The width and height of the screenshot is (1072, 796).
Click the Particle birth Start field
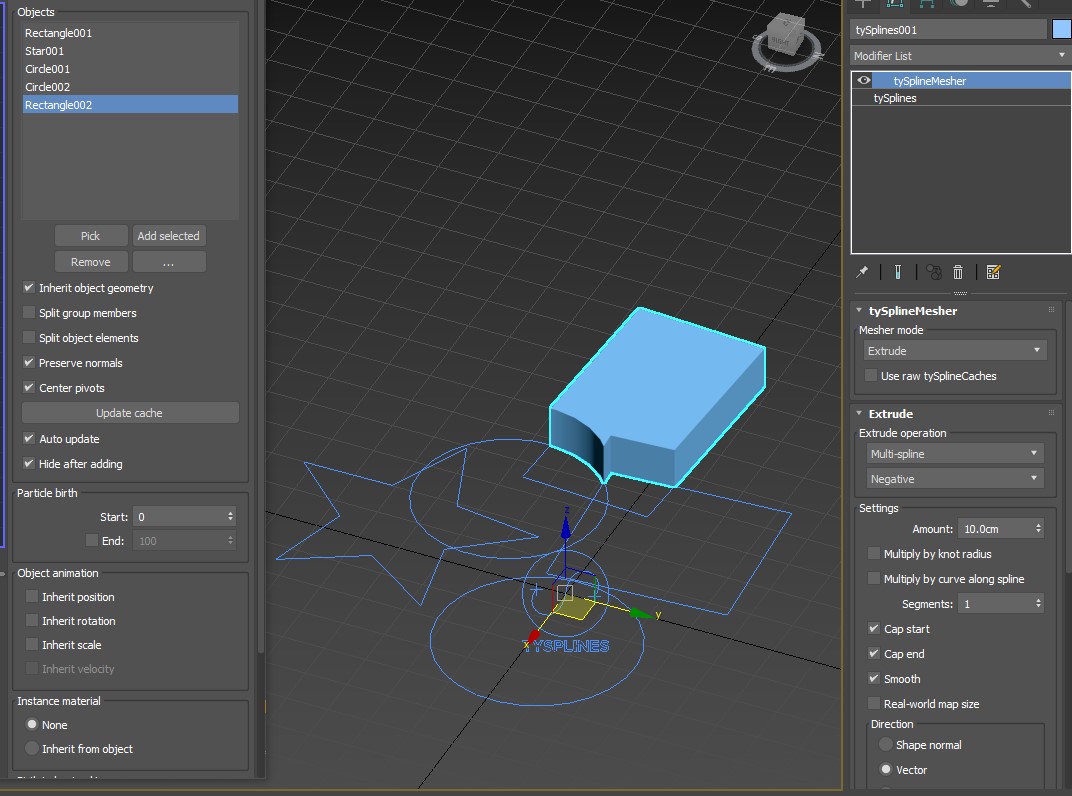(179, 516)
